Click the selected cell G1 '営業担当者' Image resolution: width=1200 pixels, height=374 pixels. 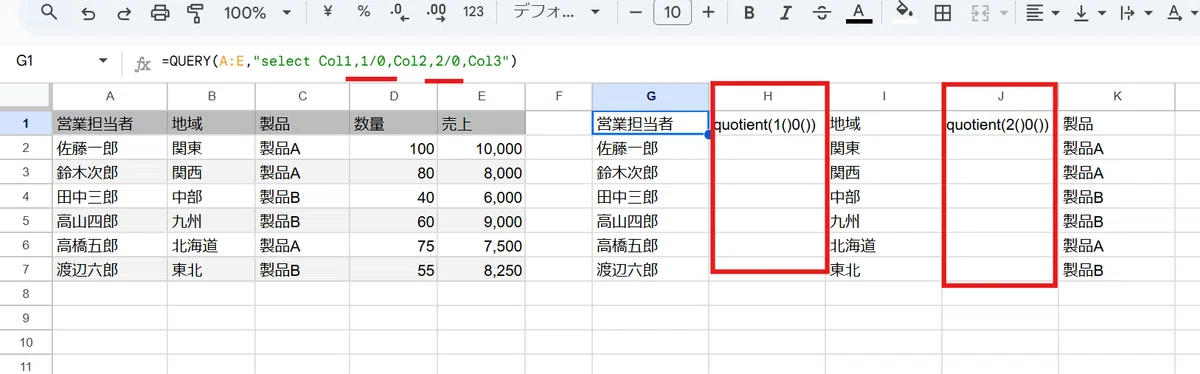[651, 125]
